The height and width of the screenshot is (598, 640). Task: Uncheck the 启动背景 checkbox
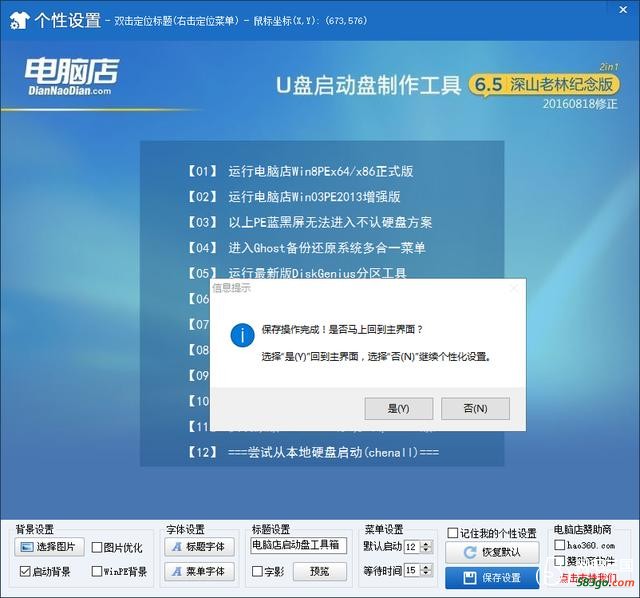25,571
